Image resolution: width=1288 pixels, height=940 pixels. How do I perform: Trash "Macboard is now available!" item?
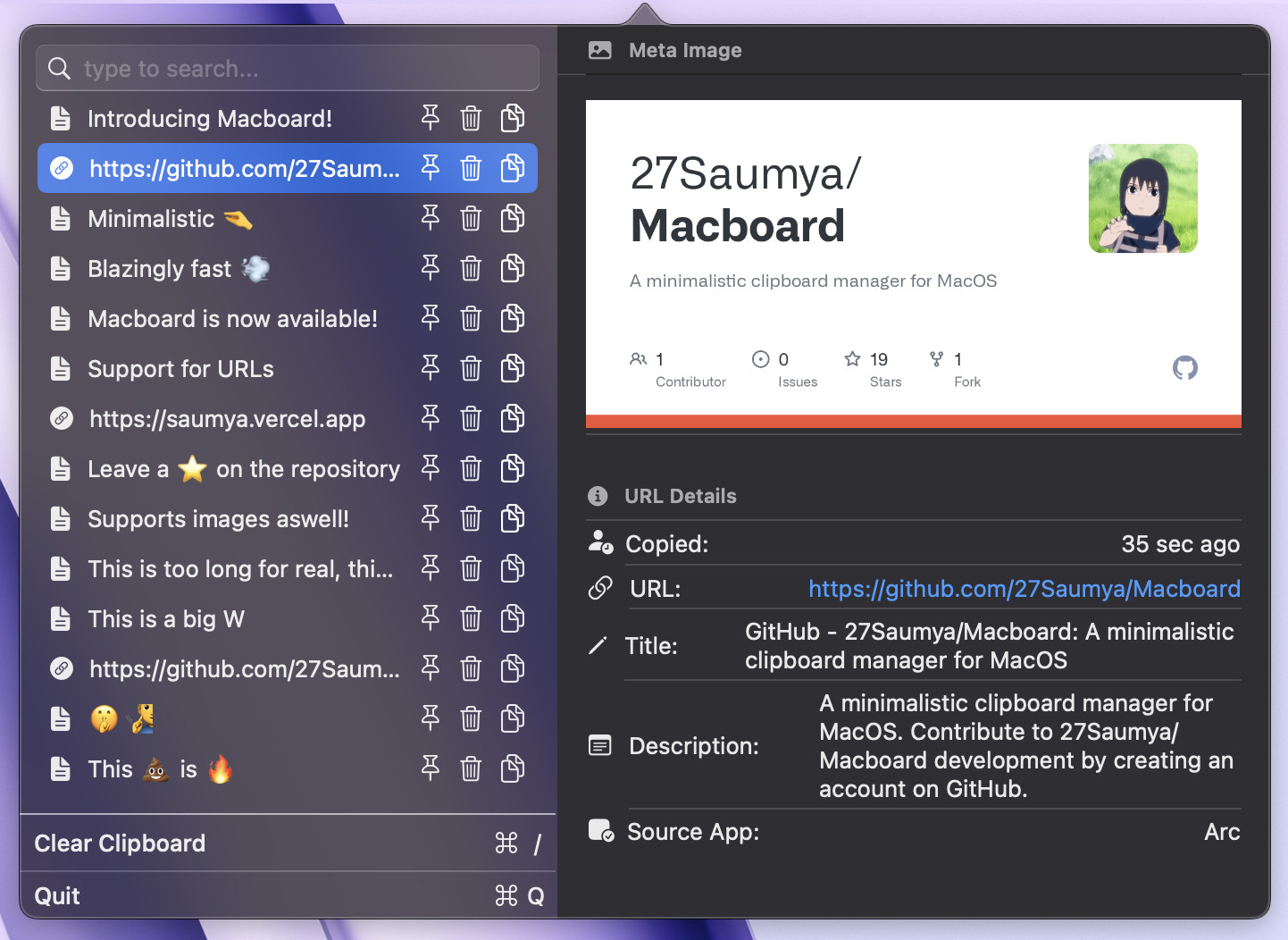(x=471, y=318)
